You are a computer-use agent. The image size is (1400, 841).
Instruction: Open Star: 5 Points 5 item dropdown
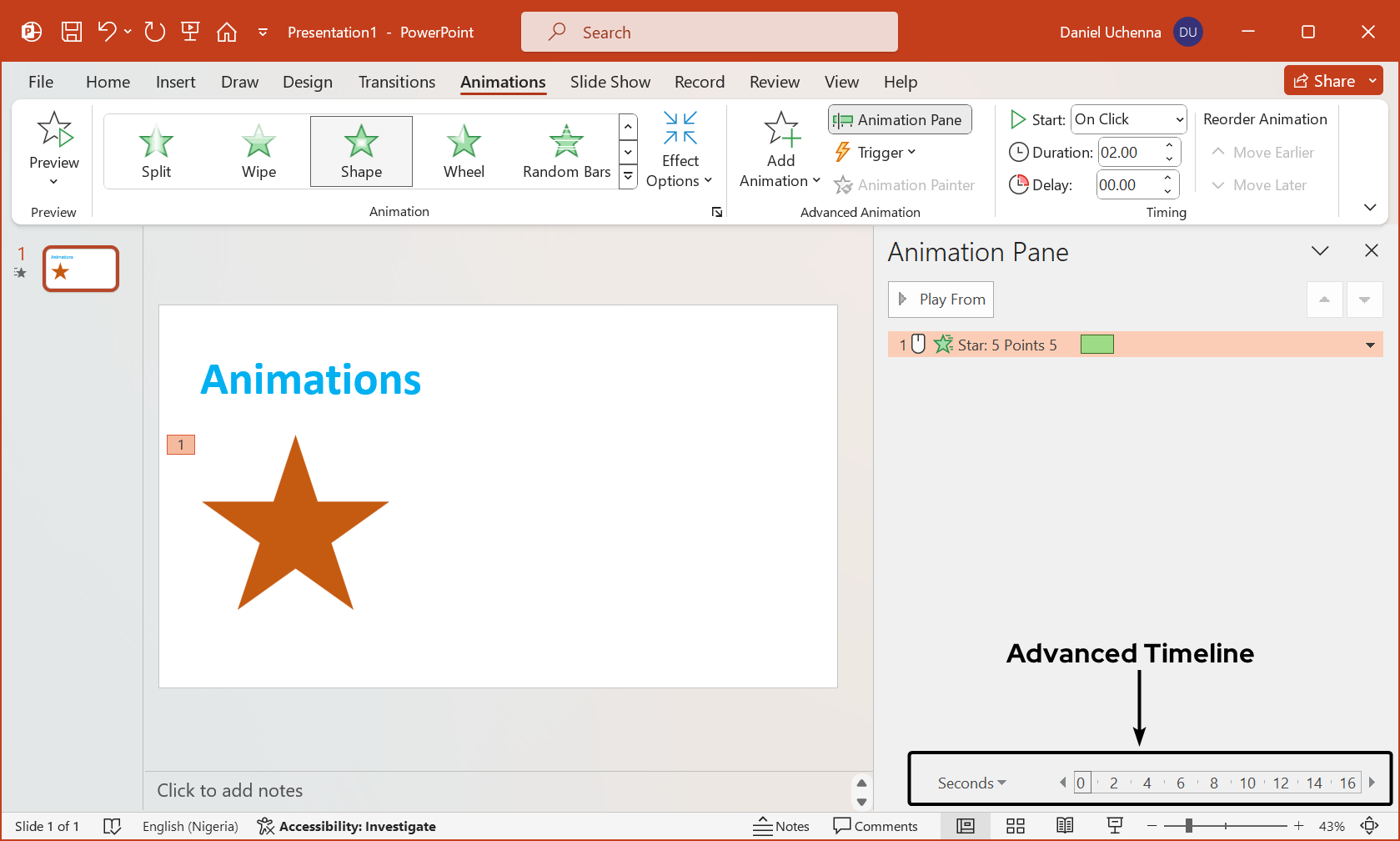click(1369, 345)
